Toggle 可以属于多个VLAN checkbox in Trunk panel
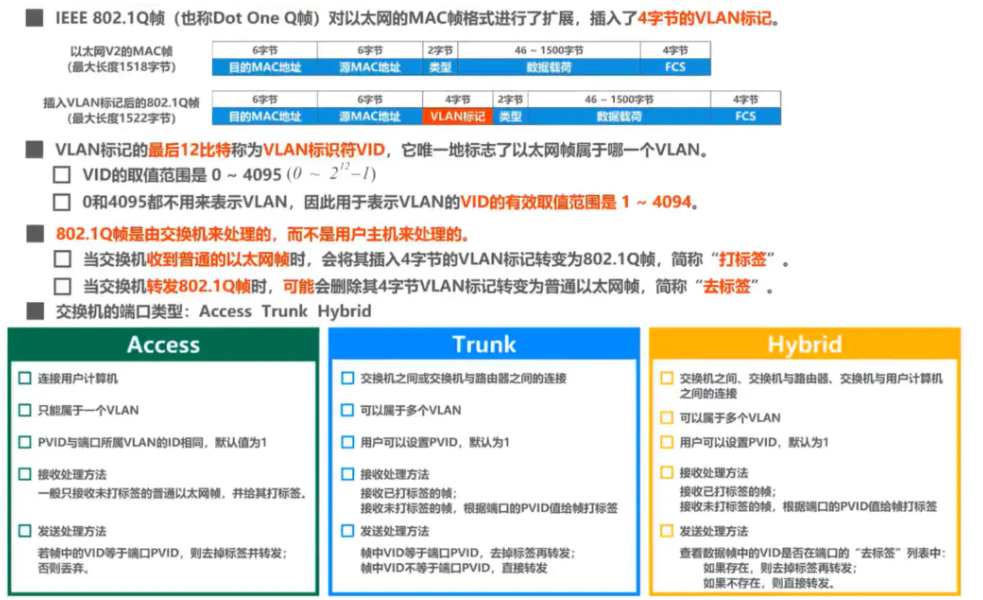The height and width of the screenshot is (600, 983). (347, 410)
